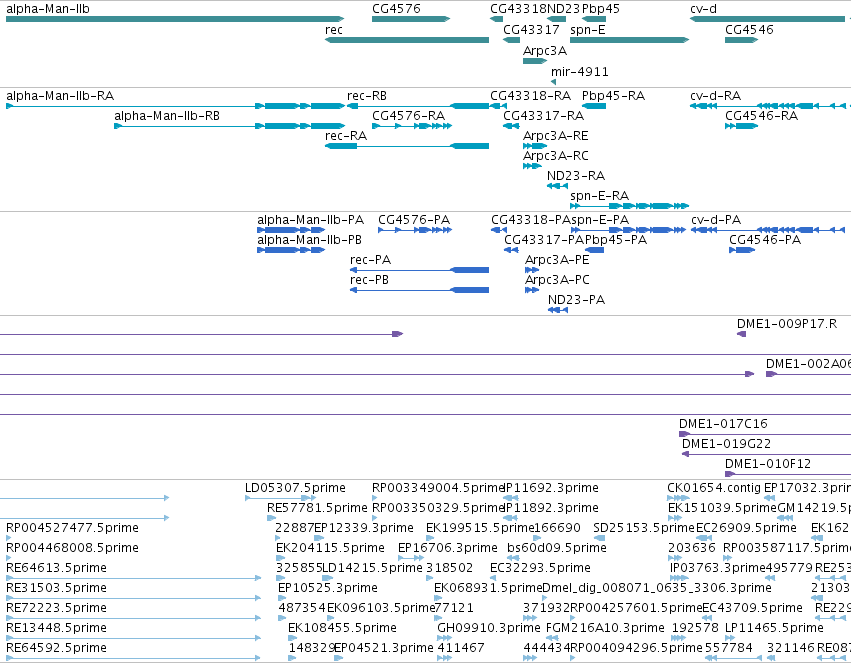Image resolution: width=851 pixels, height=663 pixels.
Task: Click the Arpc3A-PE protein label
Action: [x=557, y=260]
